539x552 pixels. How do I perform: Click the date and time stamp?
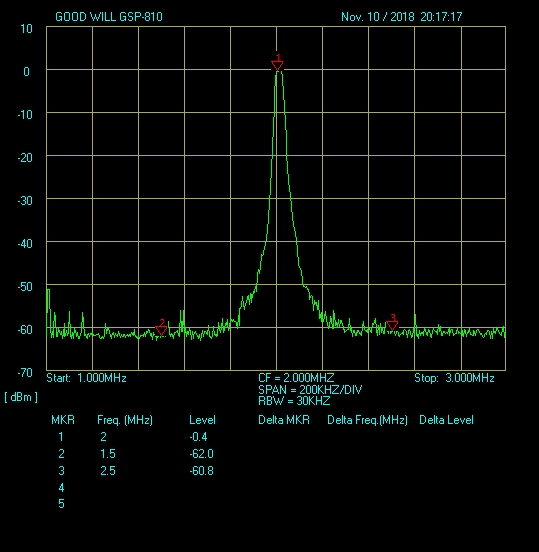tap(401, 17)
